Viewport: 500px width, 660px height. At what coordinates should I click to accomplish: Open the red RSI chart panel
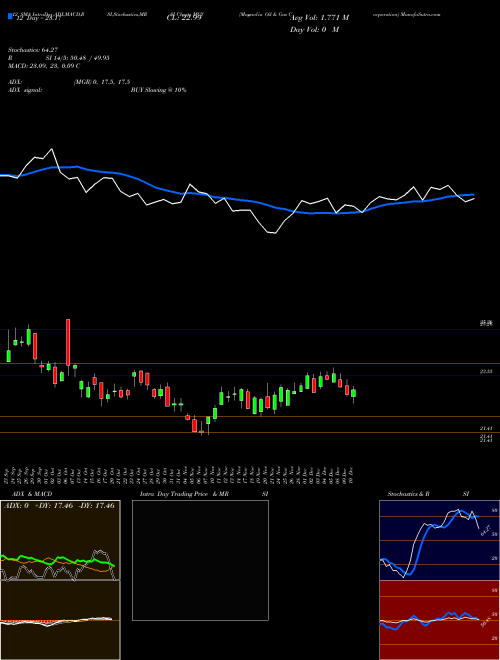click(439, 620)
